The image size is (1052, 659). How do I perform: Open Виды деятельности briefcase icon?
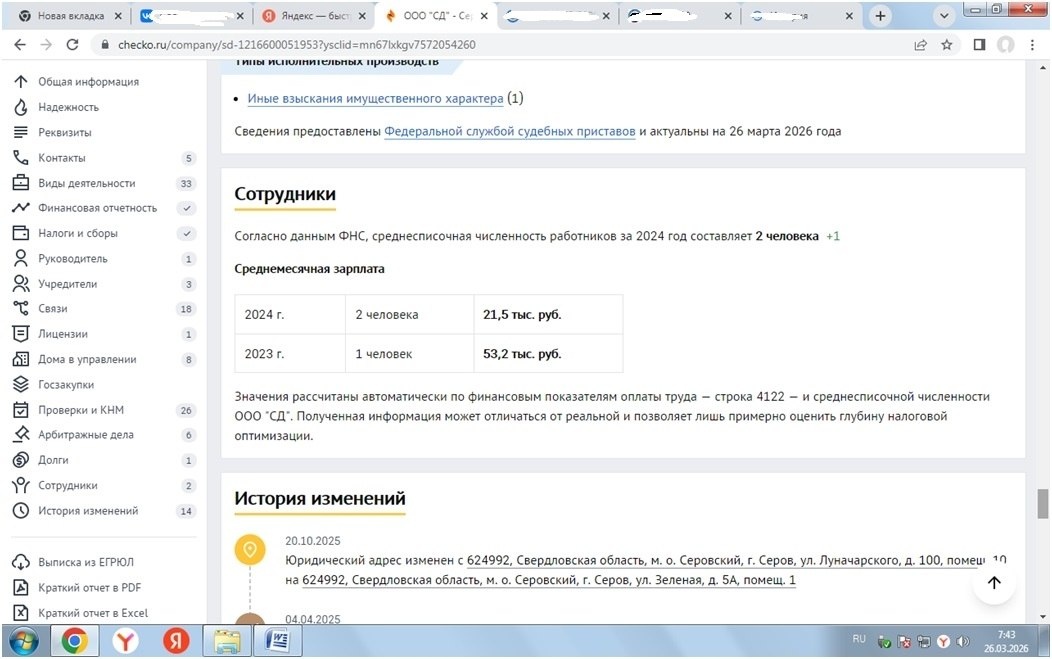click(x=21, y=183)
